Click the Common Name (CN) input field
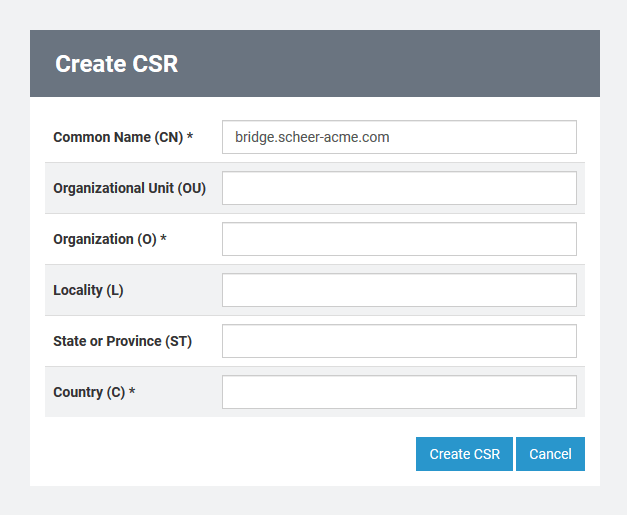This screenshot has height=515, width=627. coord(399,137)
